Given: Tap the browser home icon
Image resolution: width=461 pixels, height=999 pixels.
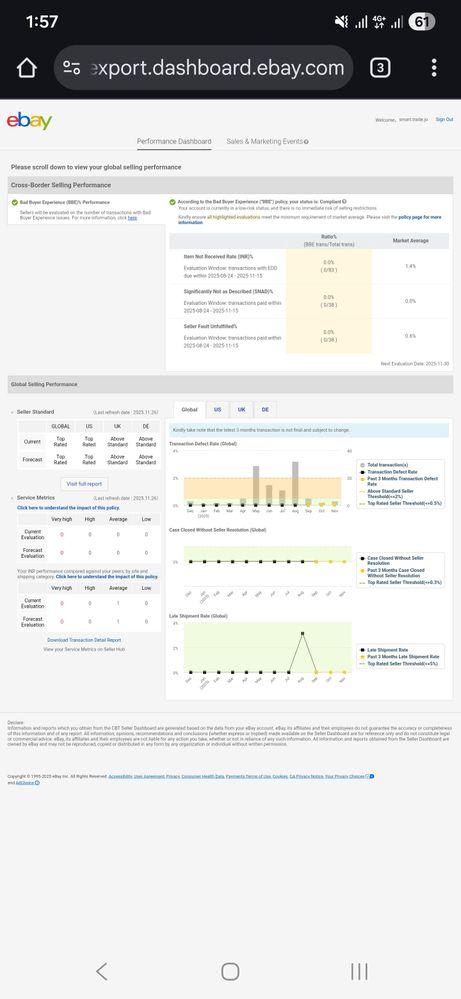Looking at the screenshot, I should point(26,68).
